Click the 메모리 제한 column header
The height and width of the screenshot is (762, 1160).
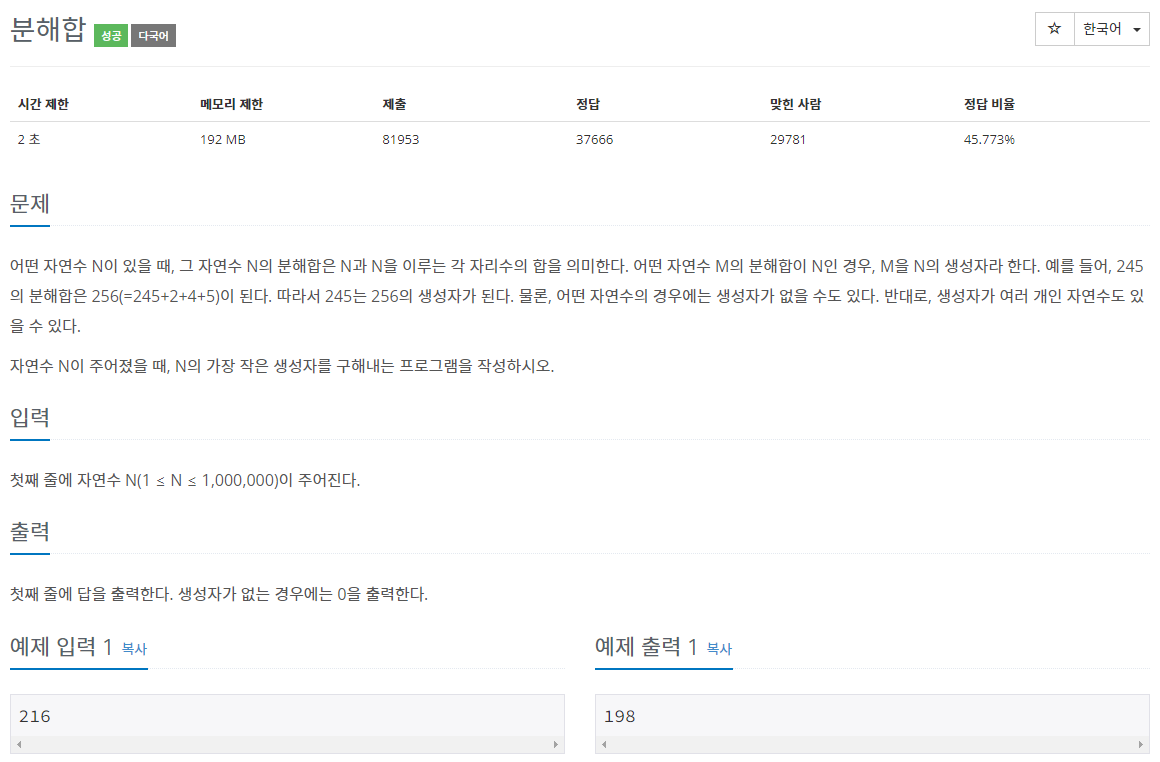click(x=232, y=104)
